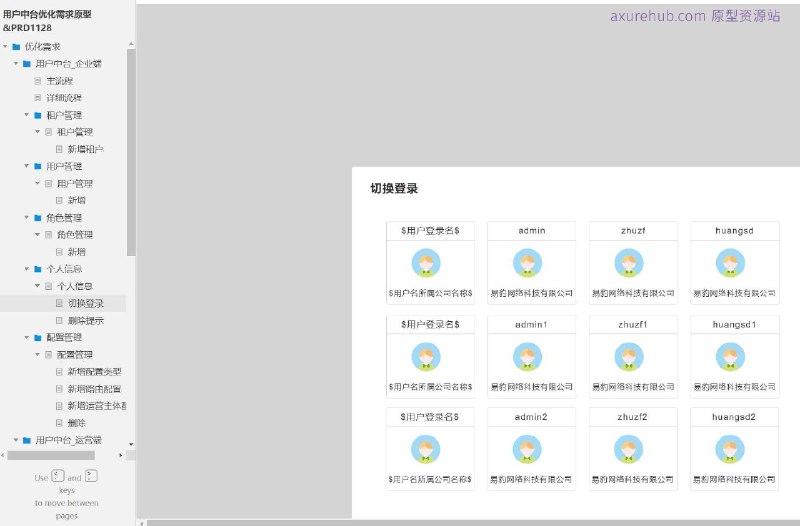Click the page icon beside 详细流程
The height and width of the screenshot is (526, 800).
[x=38, y=97]
